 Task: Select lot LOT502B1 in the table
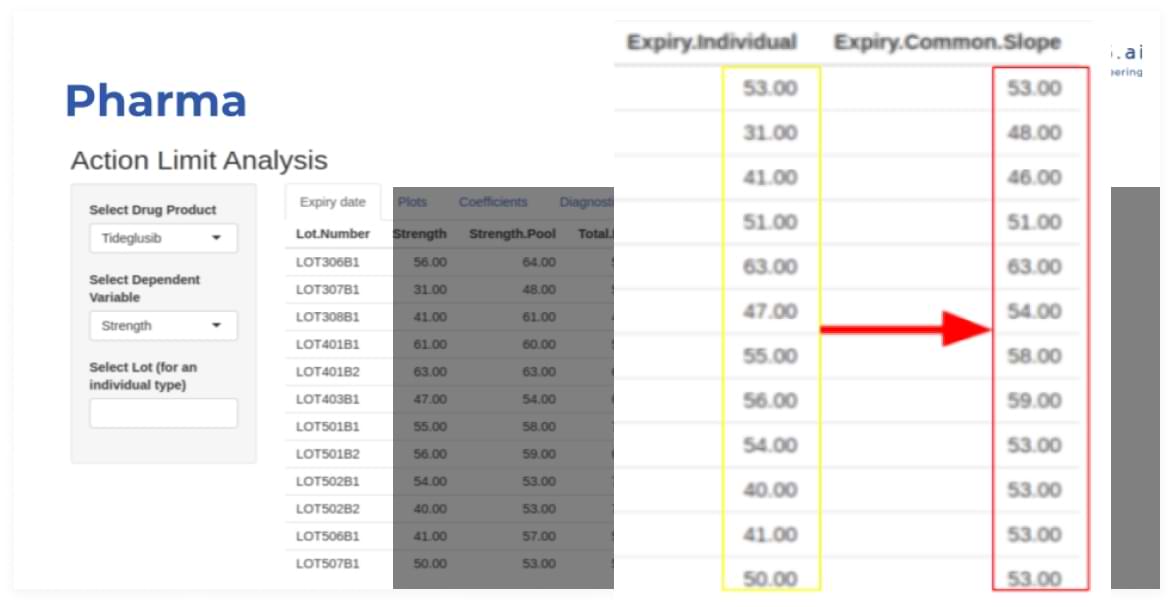pos(327,481)
